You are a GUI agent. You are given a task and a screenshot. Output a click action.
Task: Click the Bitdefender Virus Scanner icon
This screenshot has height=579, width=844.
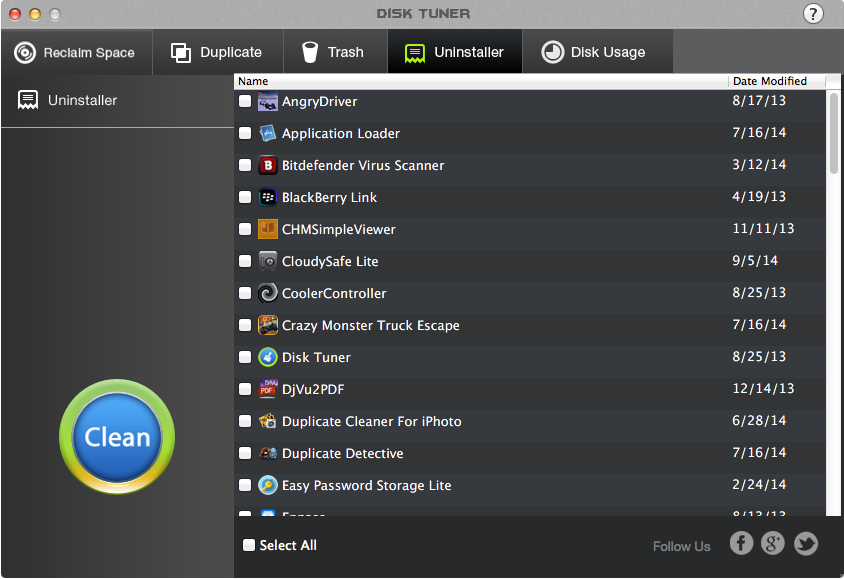(268, 165)
